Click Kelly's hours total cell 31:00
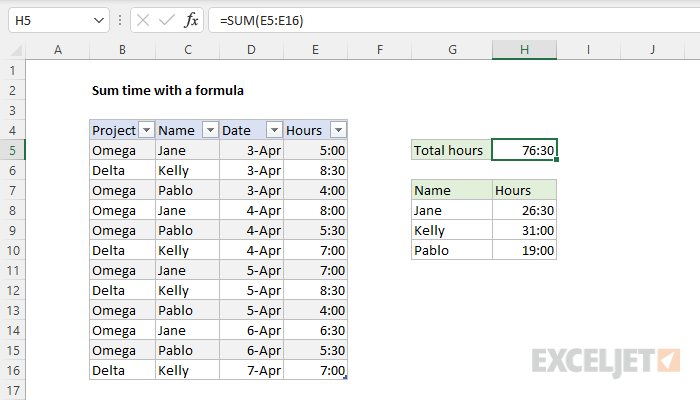Viewport: 700px width, 400px height. pyautogui.click(x=524, y=230)
